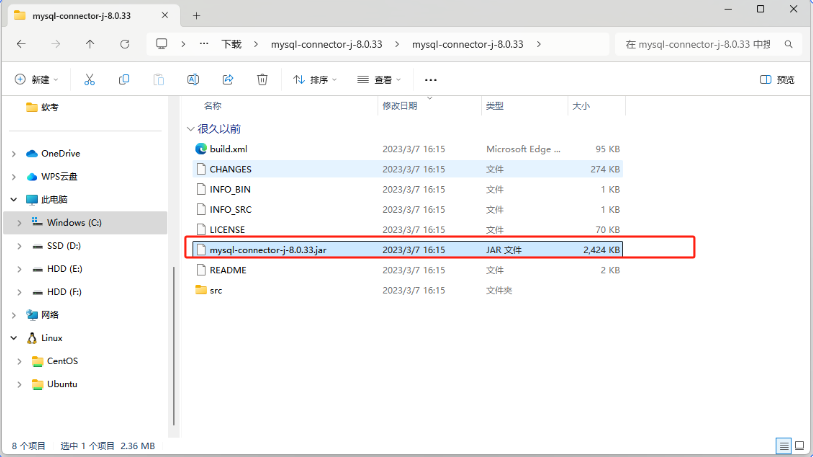Image resolution: width=813 pixels, height=457 pixels.
Task: Open the 排序 (Sort) dropdown
Action: click(315, 79)
